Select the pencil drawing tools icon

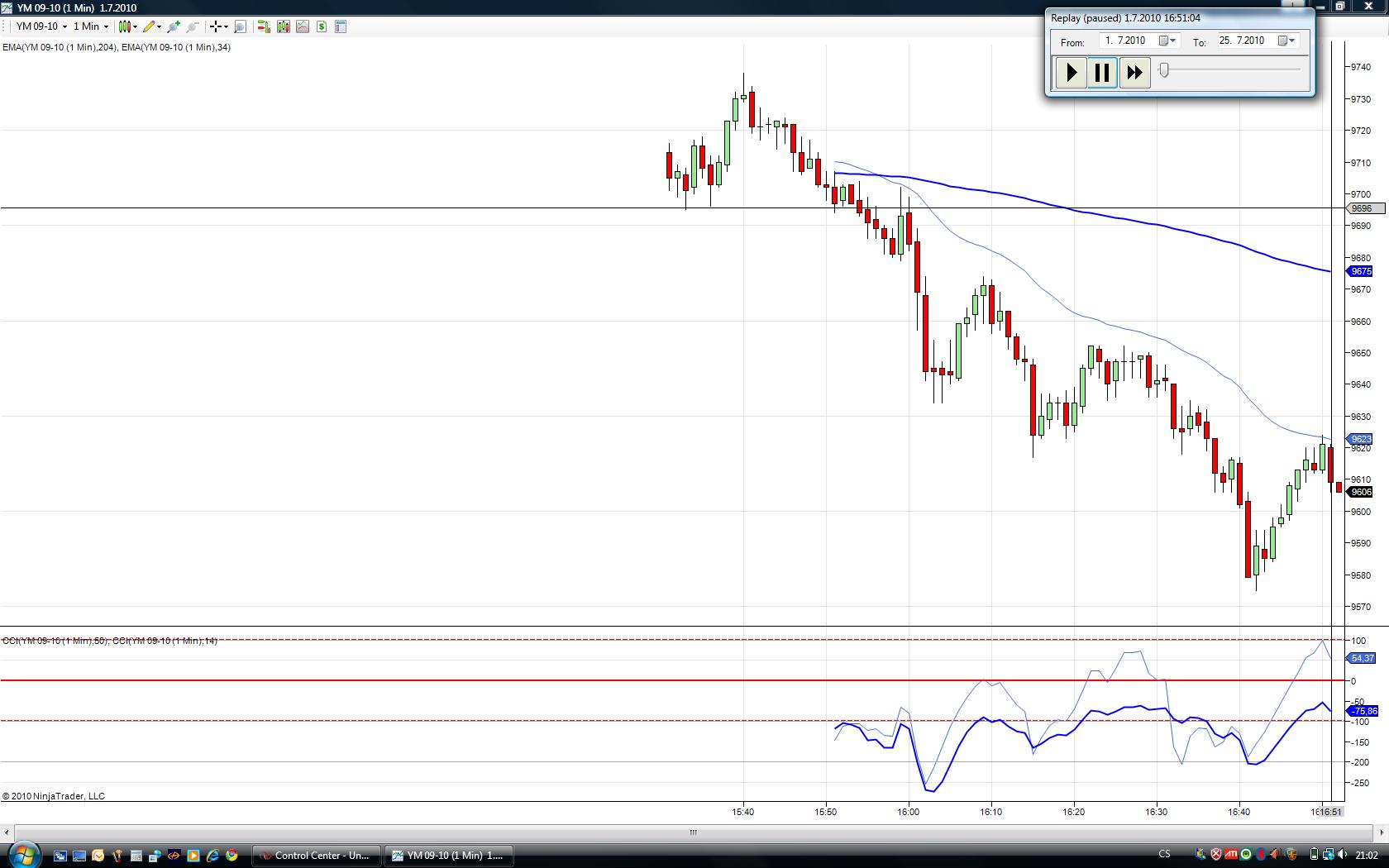[x=149, y=26]
